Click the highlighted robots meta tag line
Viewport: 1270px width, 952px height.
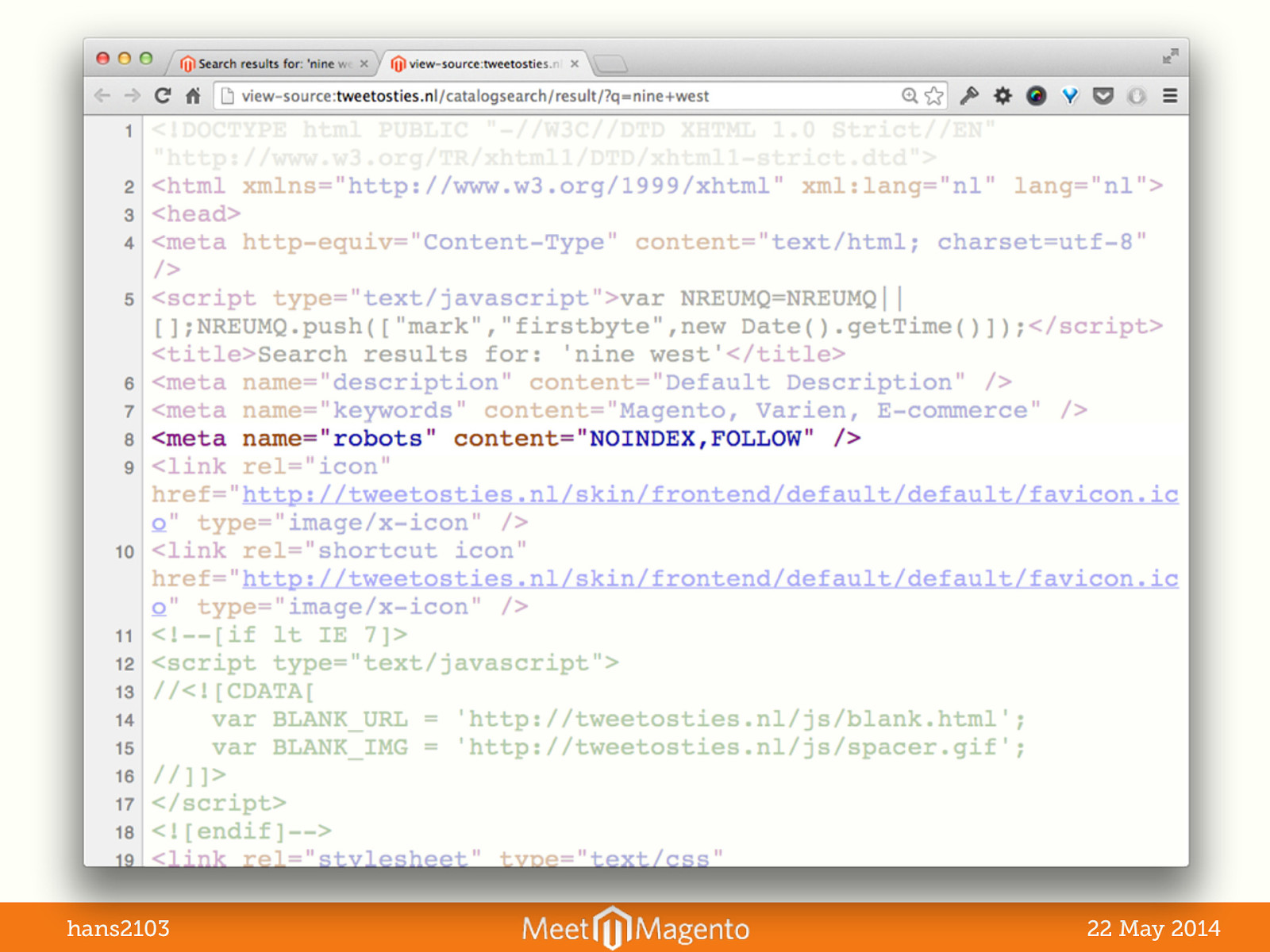[506, 439]
